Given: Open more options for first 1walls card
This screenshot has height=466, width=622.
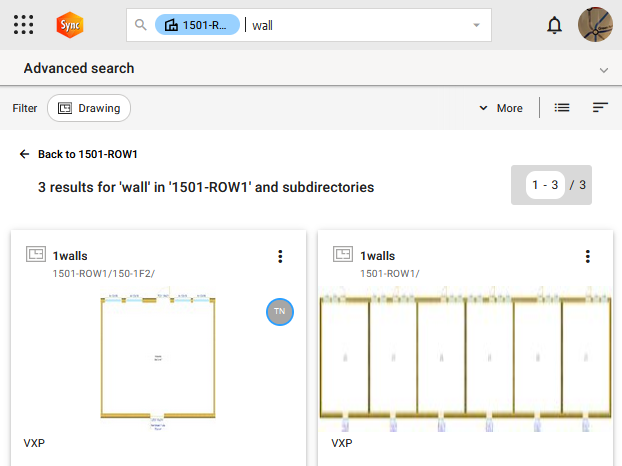Looking at the screenshot, I should click(280, 257).
